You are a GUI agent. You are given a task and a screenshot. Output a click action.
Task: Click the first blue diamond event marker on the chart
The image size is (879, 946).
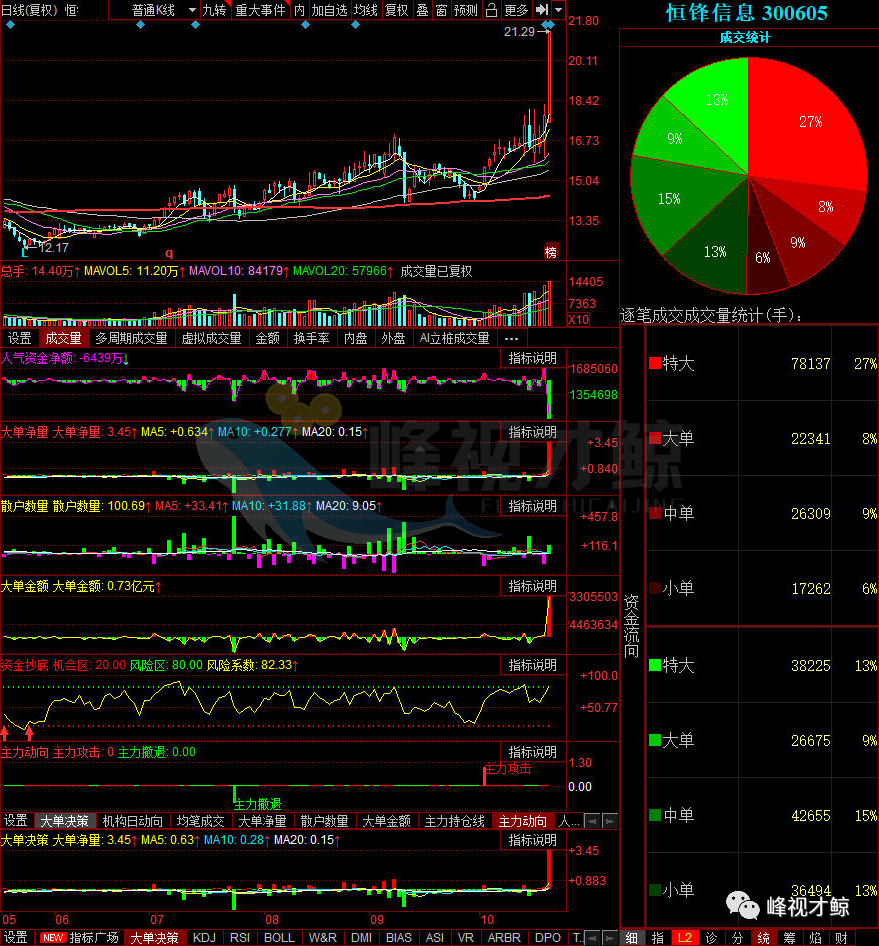point(10,25)
